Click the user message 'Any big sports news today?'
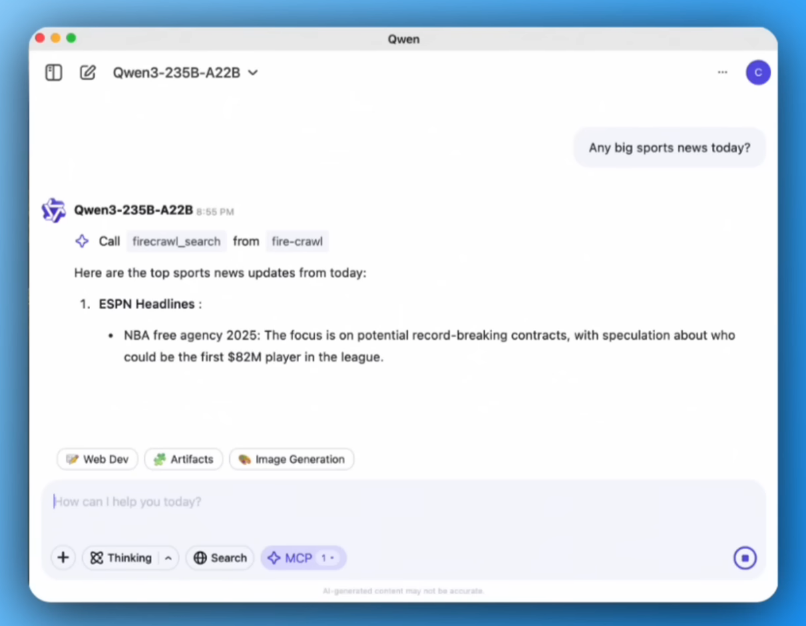Screen dimensions: 806x626 click(x=669, y=148)
